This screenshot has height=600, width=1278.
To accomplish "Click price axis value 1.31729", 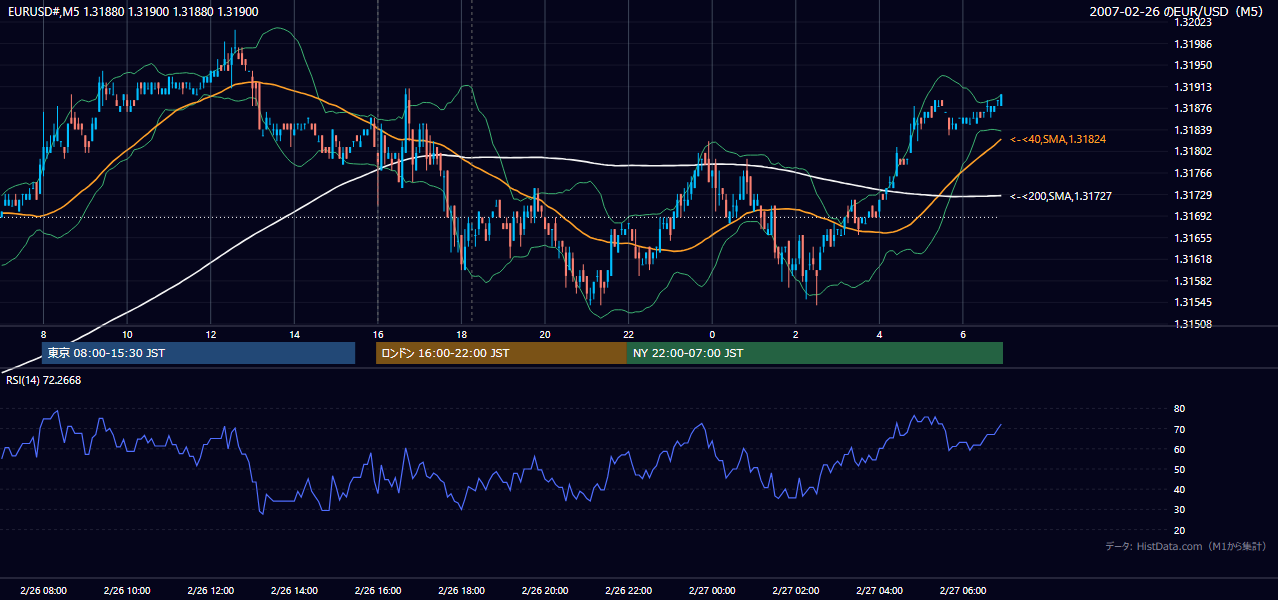I will [1193, 195].
